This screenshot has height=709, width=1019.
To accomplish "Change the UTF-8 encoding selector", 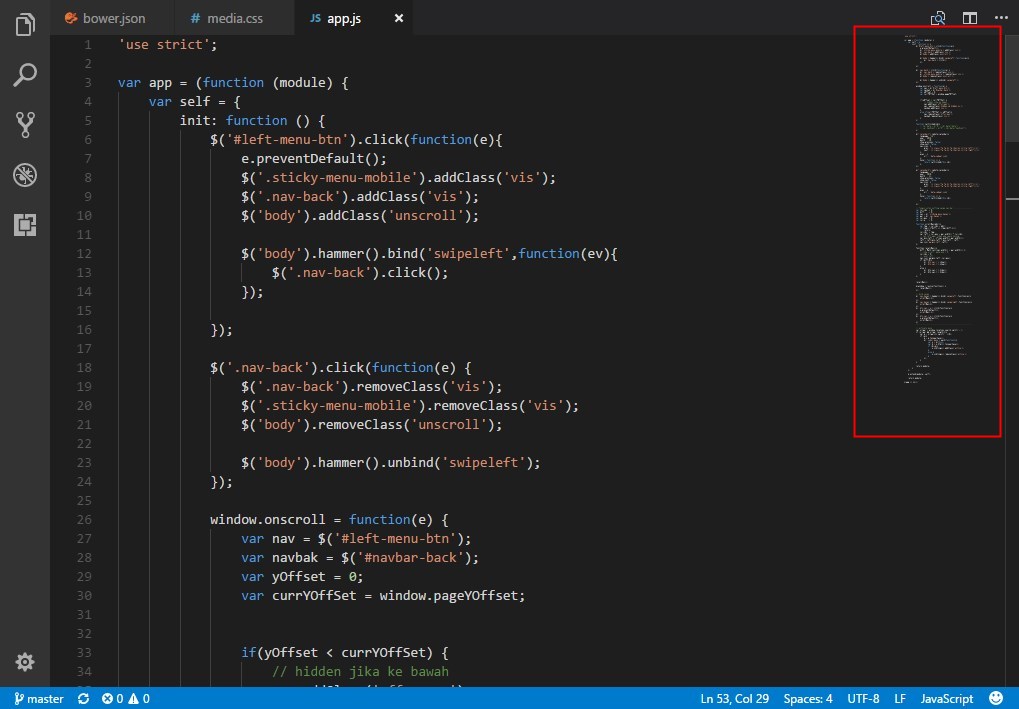I will (862, 698).
